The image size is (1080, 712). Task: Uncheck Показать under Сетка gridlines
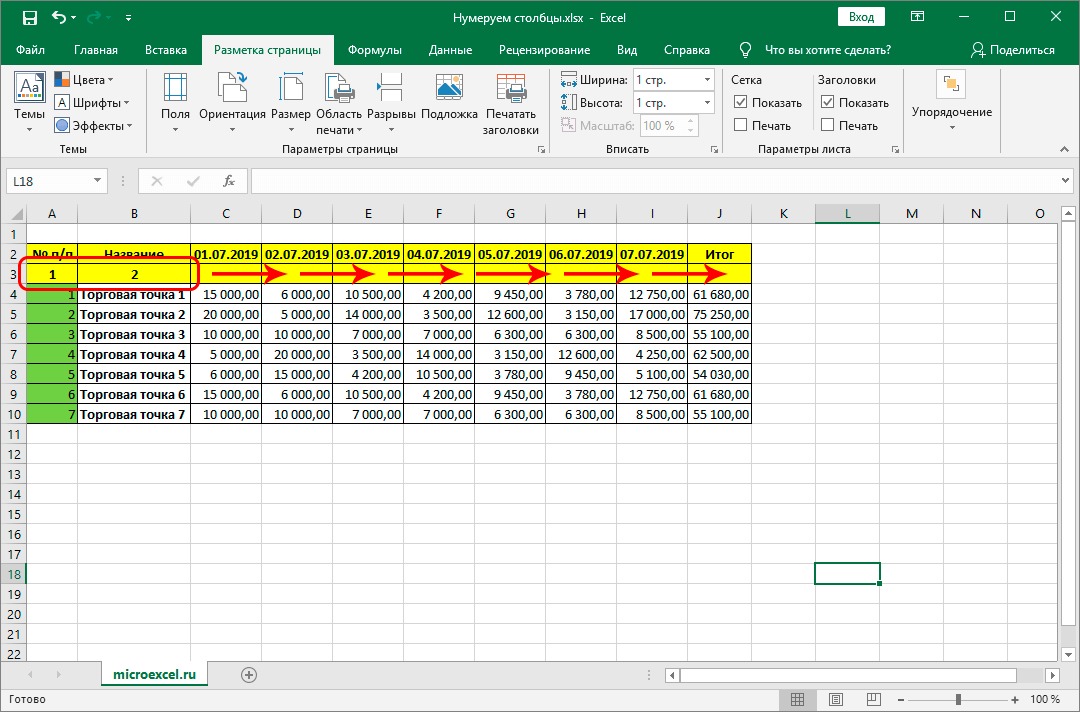point(741,102)
